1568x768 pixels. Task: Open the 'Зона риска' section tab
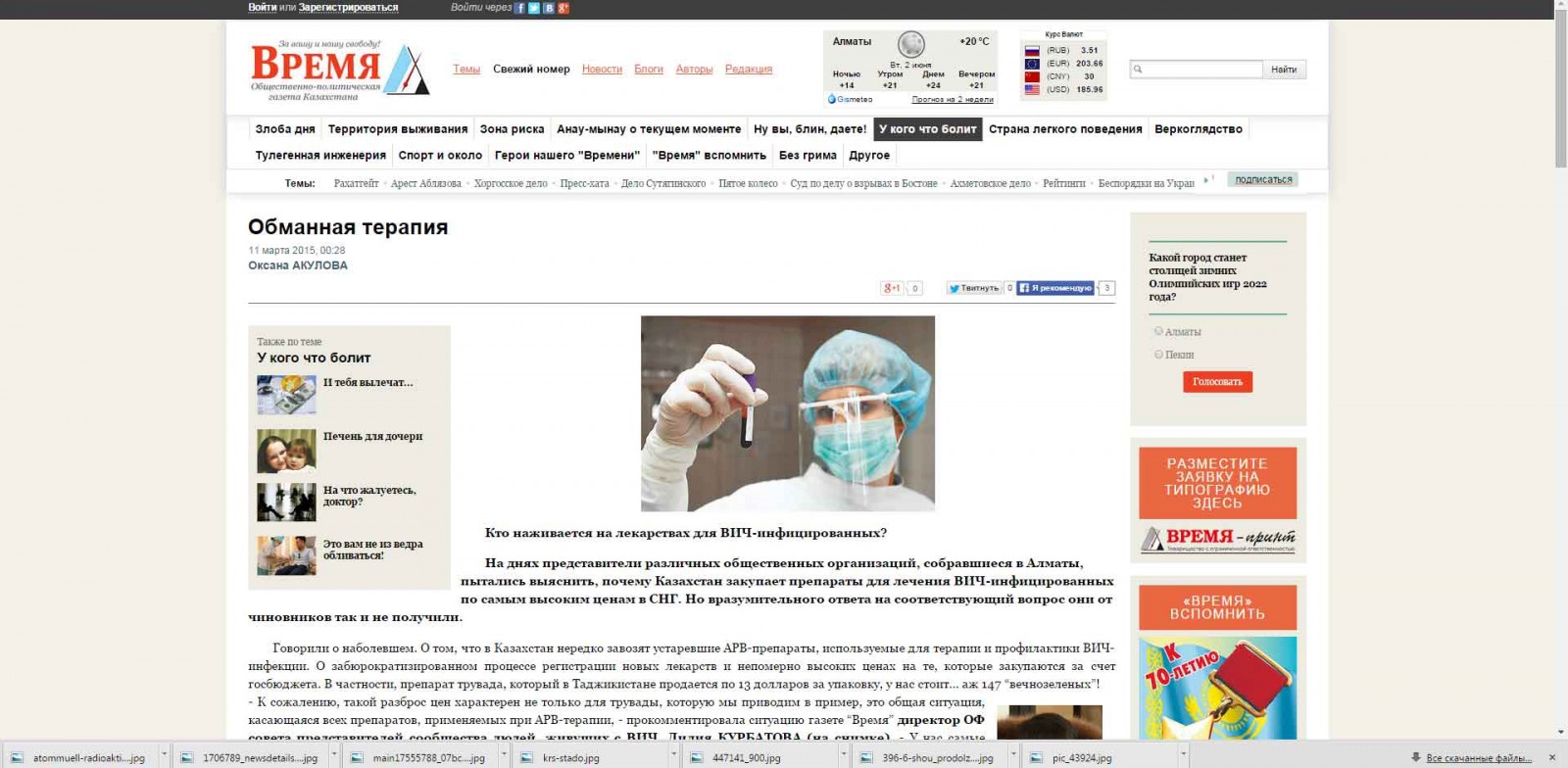pyautogui.click(x=512, y=129)
